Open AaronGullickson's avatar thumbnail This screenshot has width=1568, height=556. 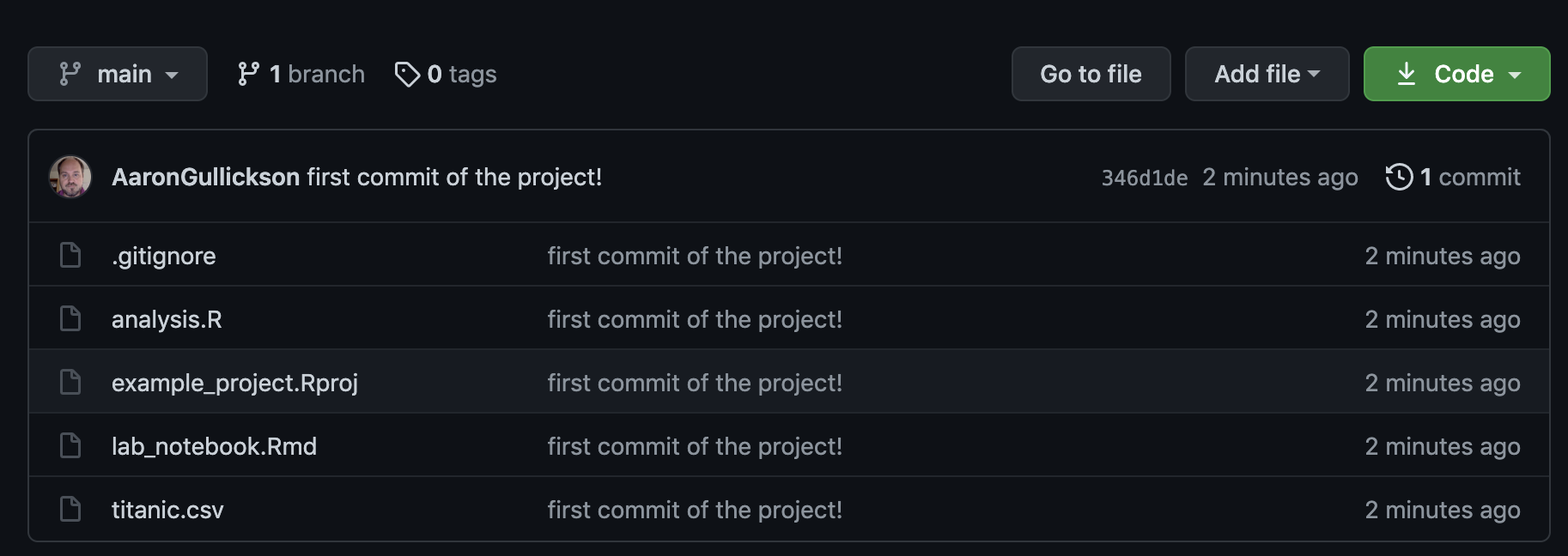click(x=70, y=177)
